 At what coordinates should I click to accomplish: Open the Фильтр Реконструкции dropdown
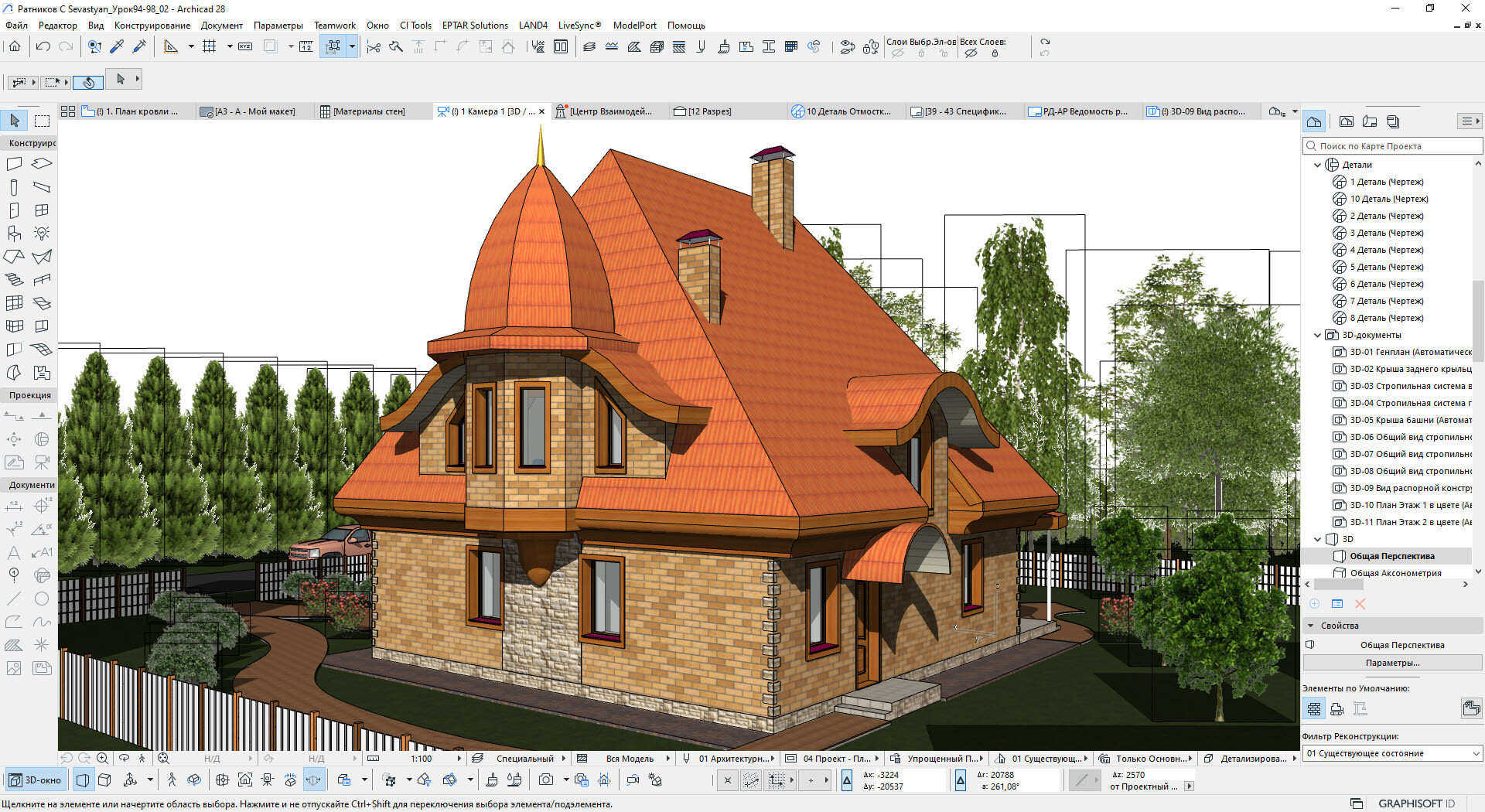click(x=1392, y=753)
